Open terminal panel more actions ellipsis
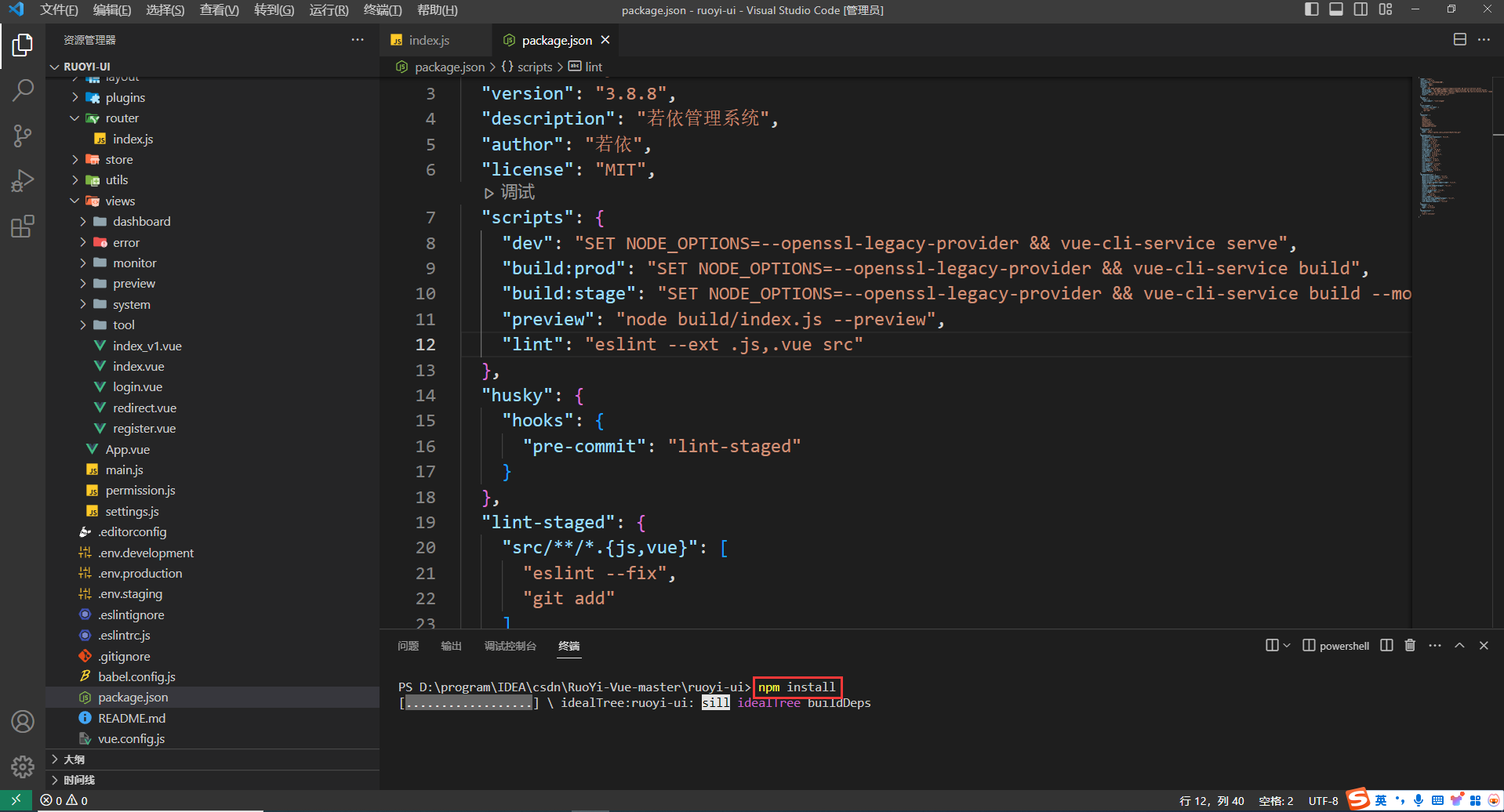The height and width of the screenshot is (812, 1504). pyautogui.click(x=1435, y=645)
